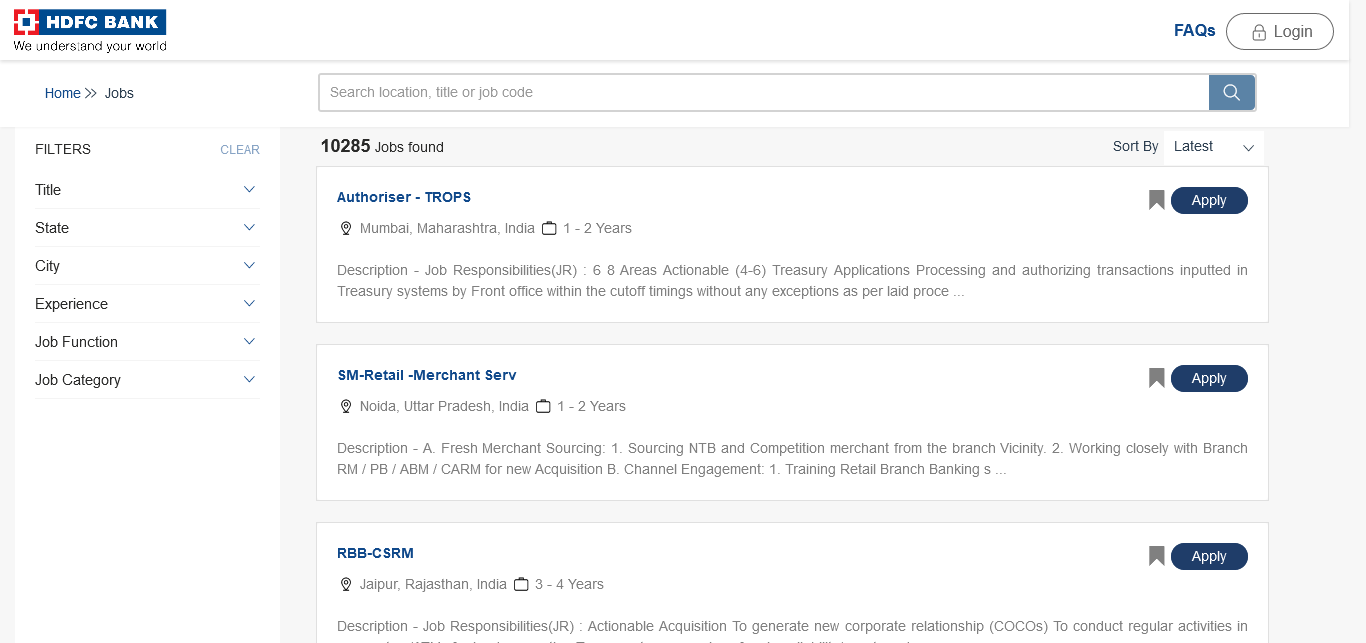Expand the Job Function filter
Image resolution: width=1366 pixels, height=643 pixels.
(x=249, y=341)
